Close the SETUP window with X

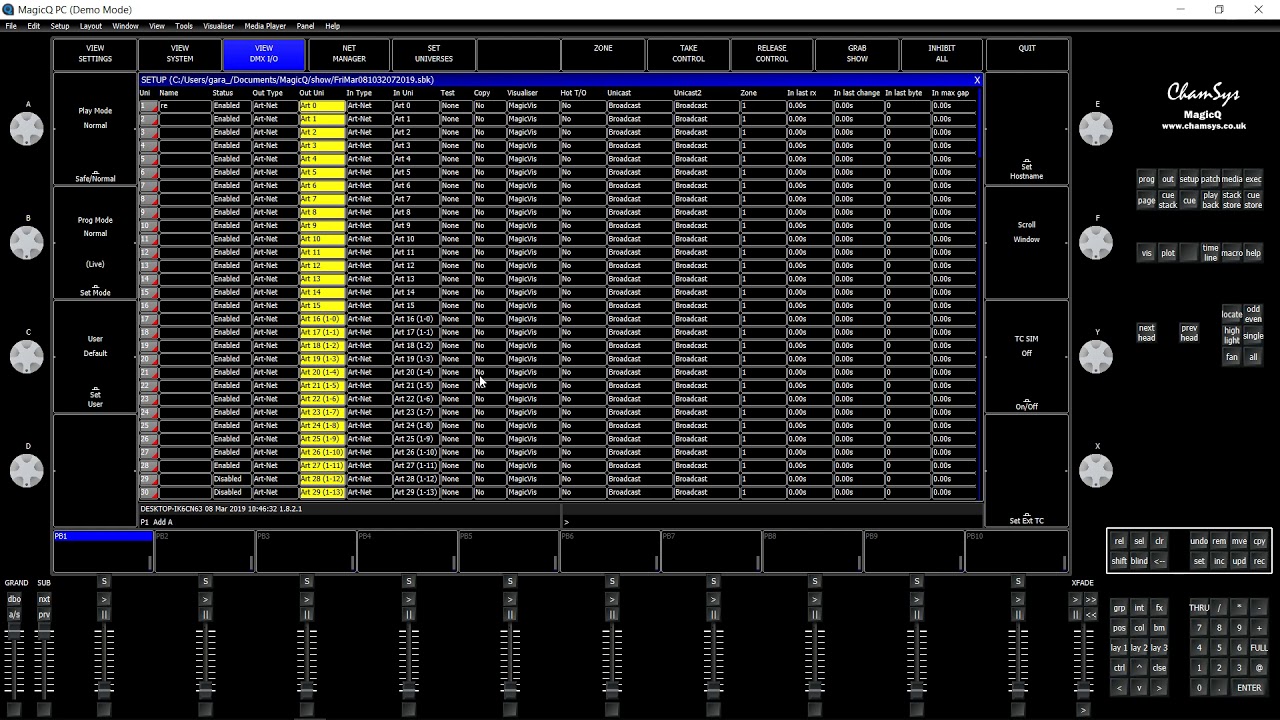977,80
